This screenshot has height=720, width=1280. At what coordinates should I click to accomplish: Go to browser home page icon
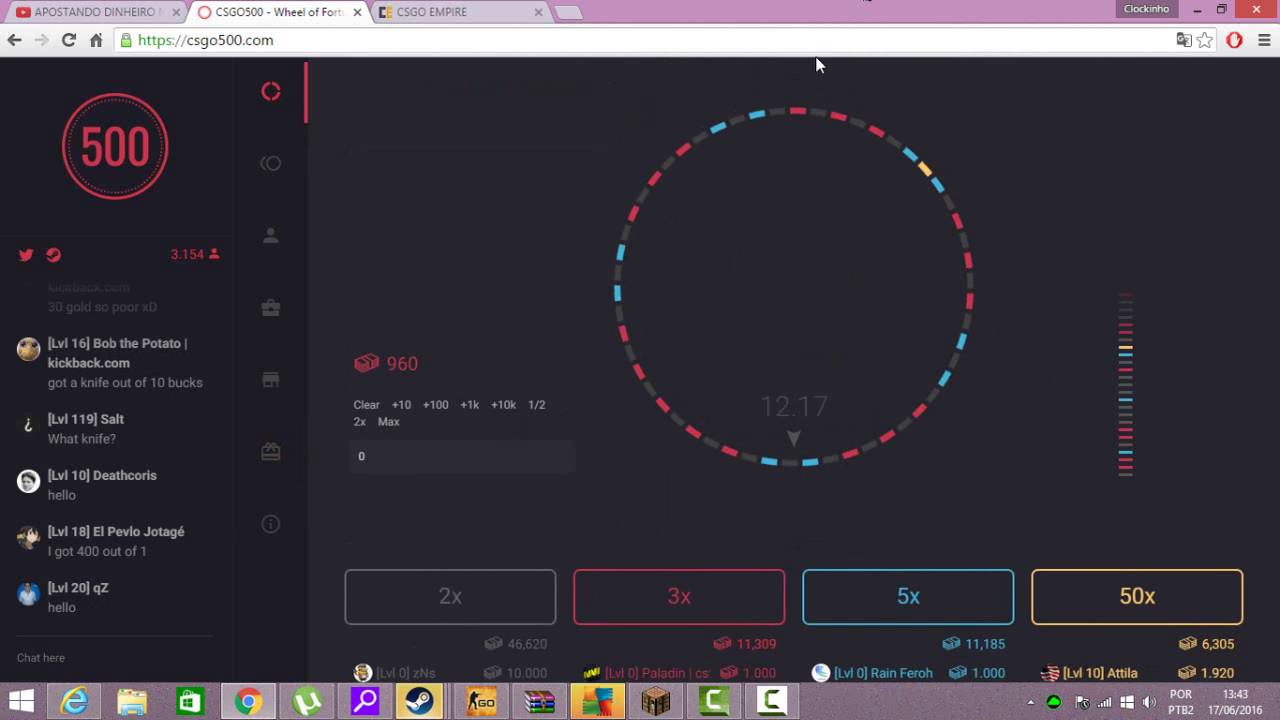[96, 40]
